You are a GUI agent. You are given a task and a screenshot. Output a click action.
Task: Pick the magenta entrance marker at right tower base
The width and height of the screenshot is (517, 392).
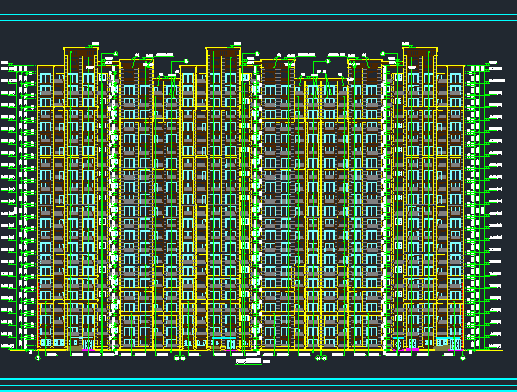pos(411,350)
